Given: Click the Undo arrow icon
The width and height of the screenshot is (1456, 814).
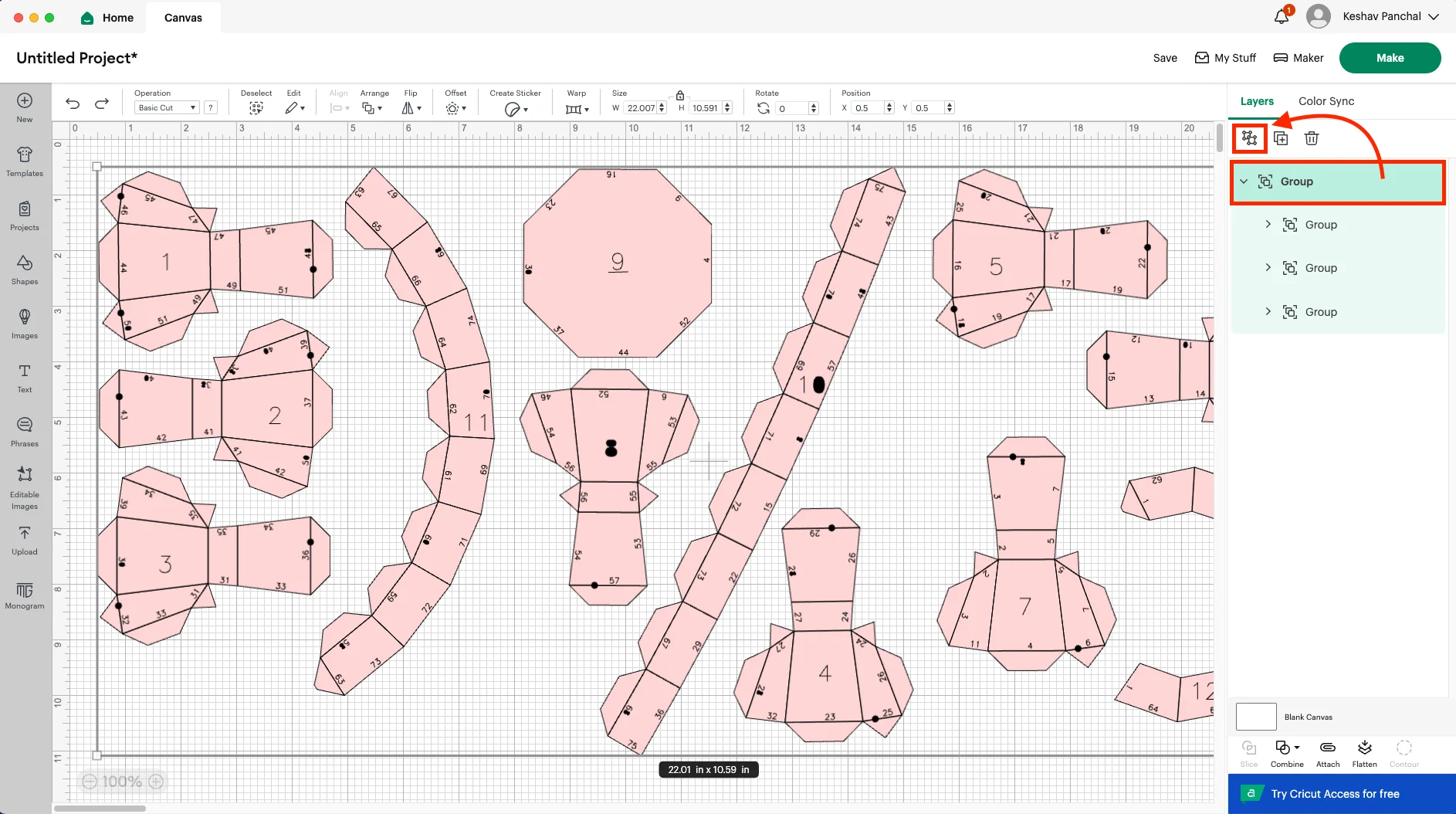Looking at the screenshot, I should pos(73,103).
